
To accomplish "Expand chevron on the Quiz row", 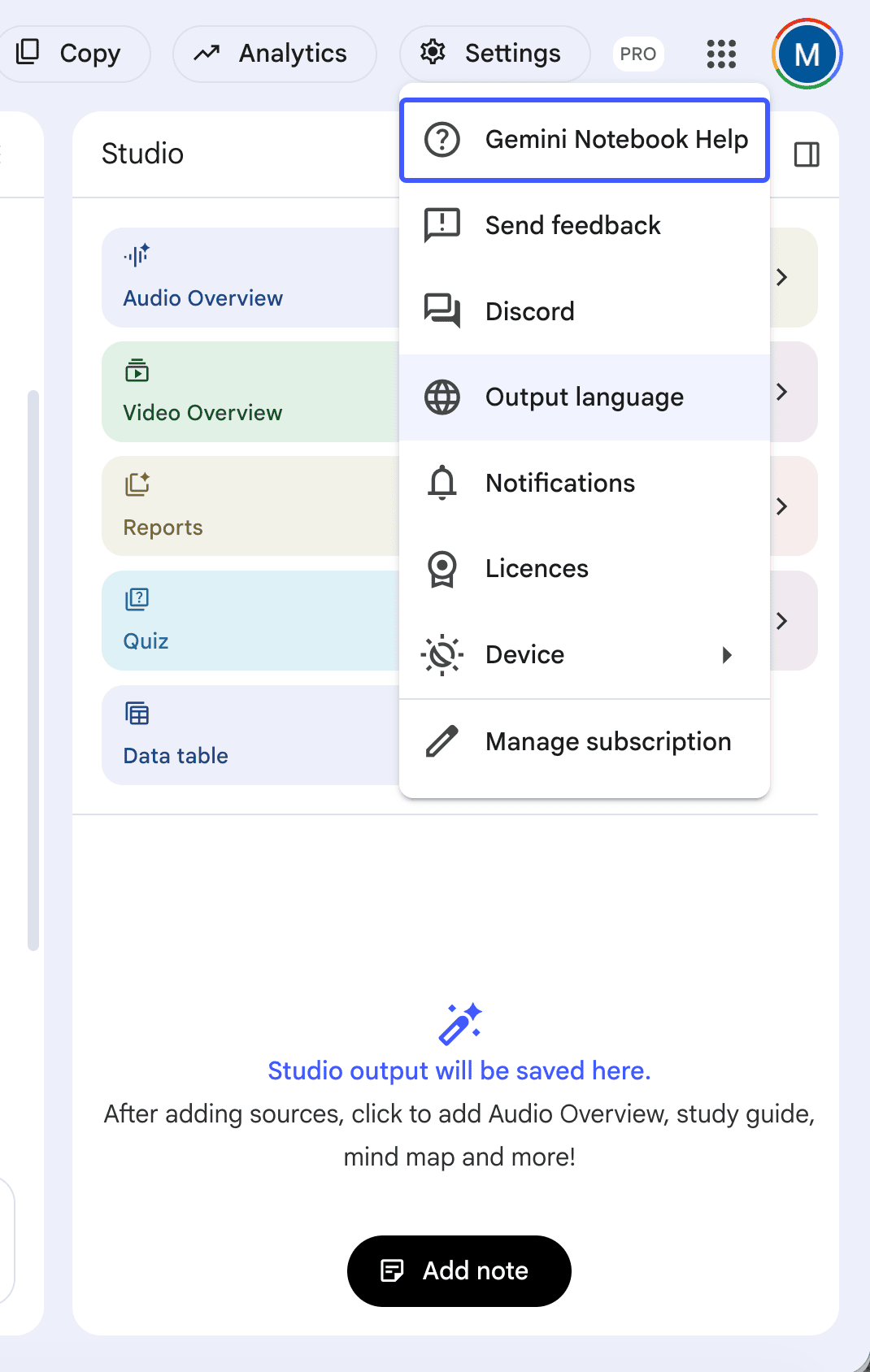I will [781, 621].
